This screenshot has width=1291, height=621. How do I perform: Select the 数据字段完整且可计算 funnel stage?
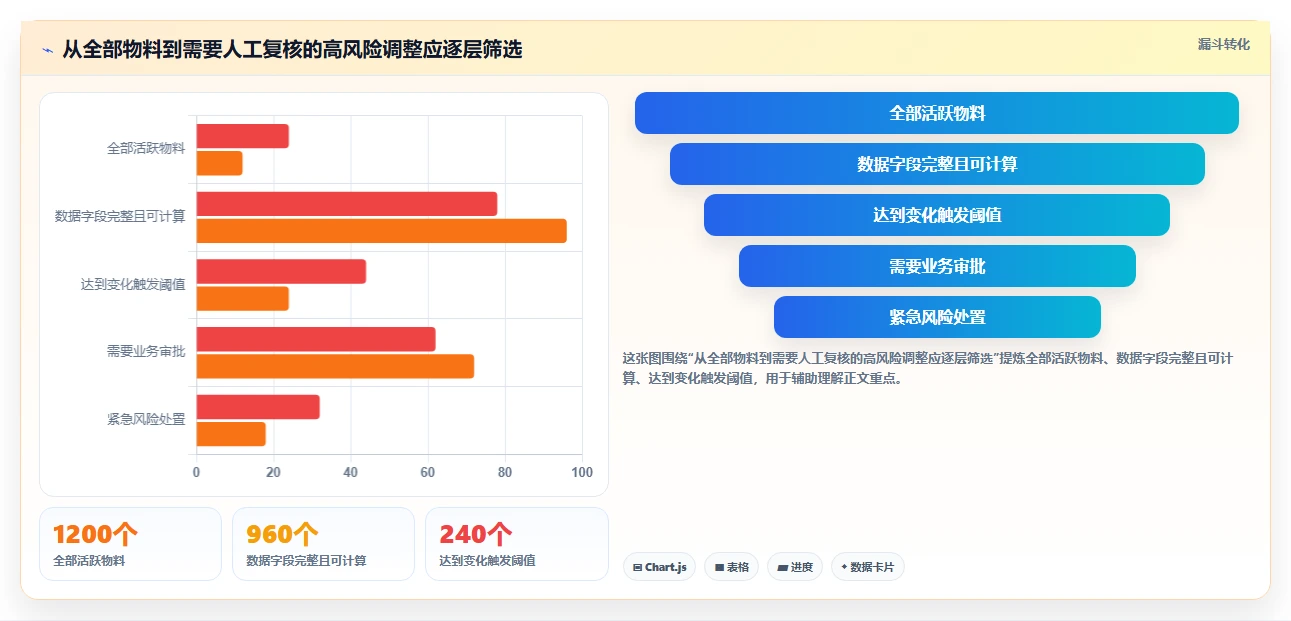click(937, 164)
